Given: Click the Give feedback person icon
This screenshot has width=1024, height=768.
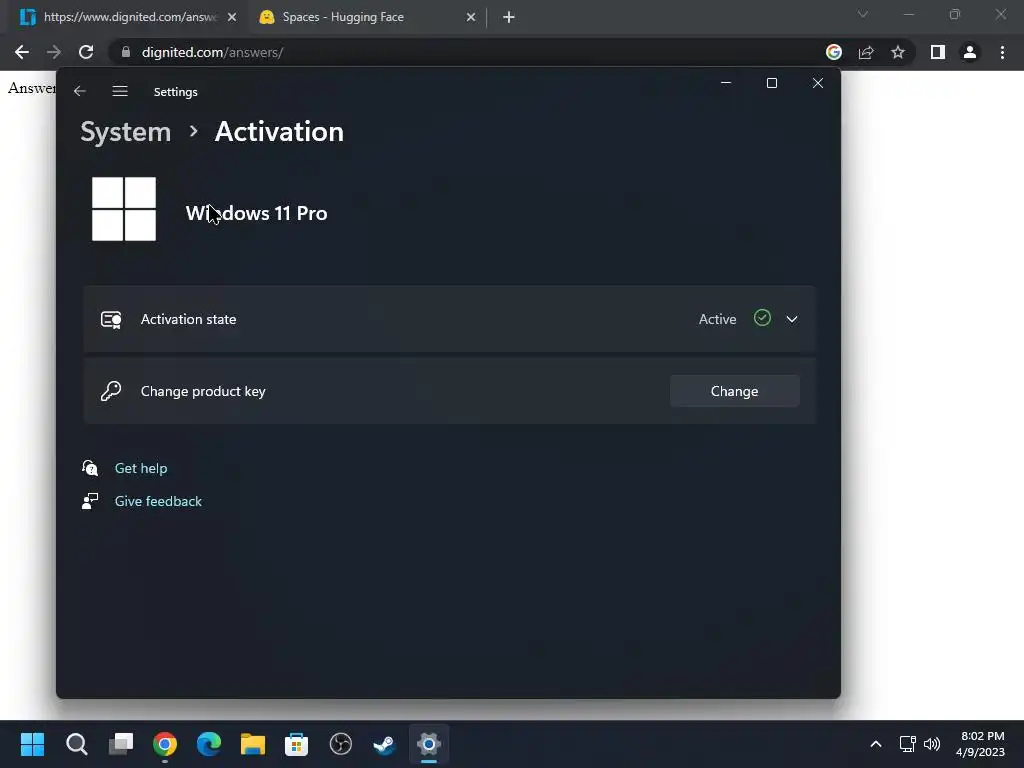Looking at the screenshot, I should (x=90, y=501).
